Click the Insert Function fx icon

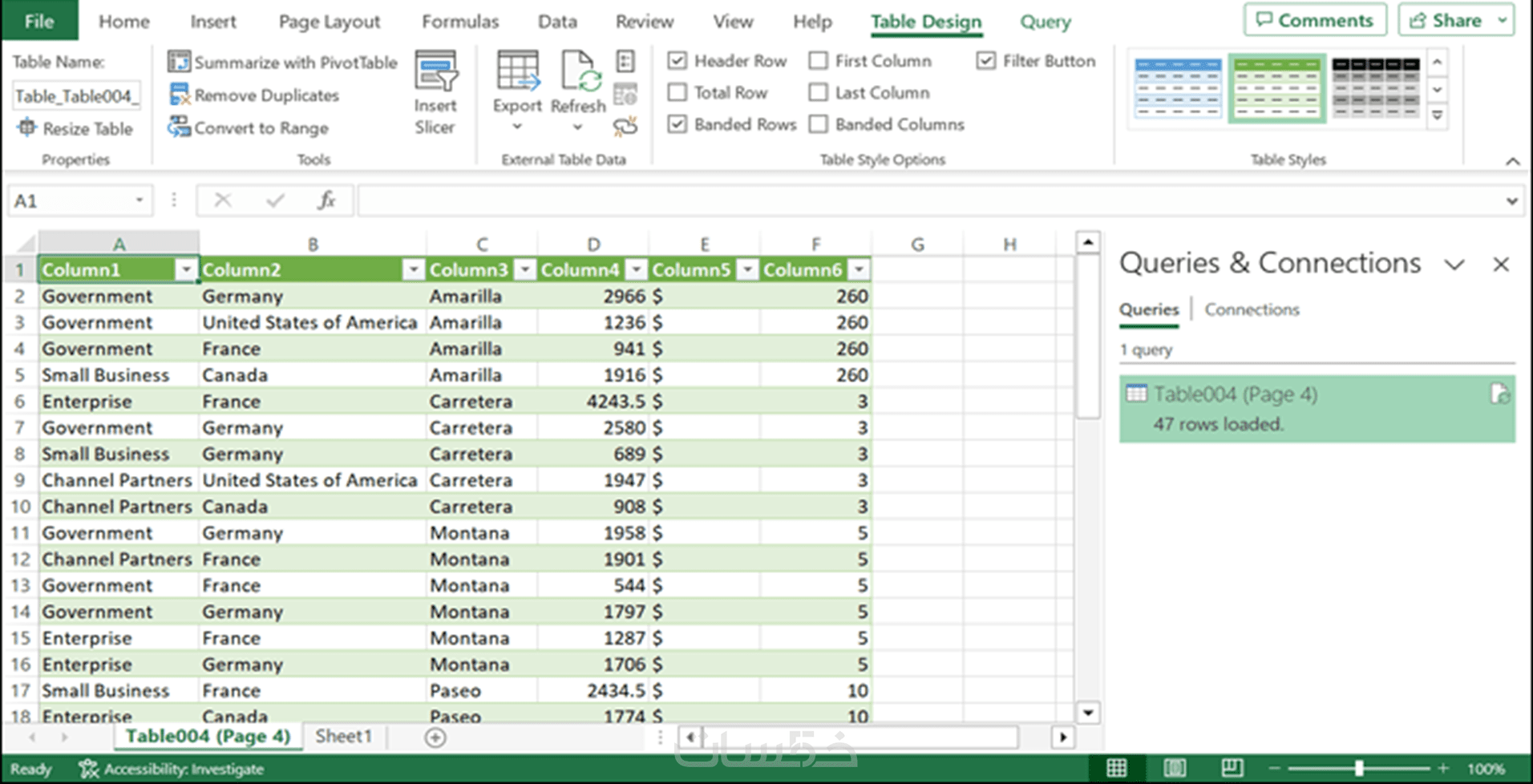click(326, 200)
